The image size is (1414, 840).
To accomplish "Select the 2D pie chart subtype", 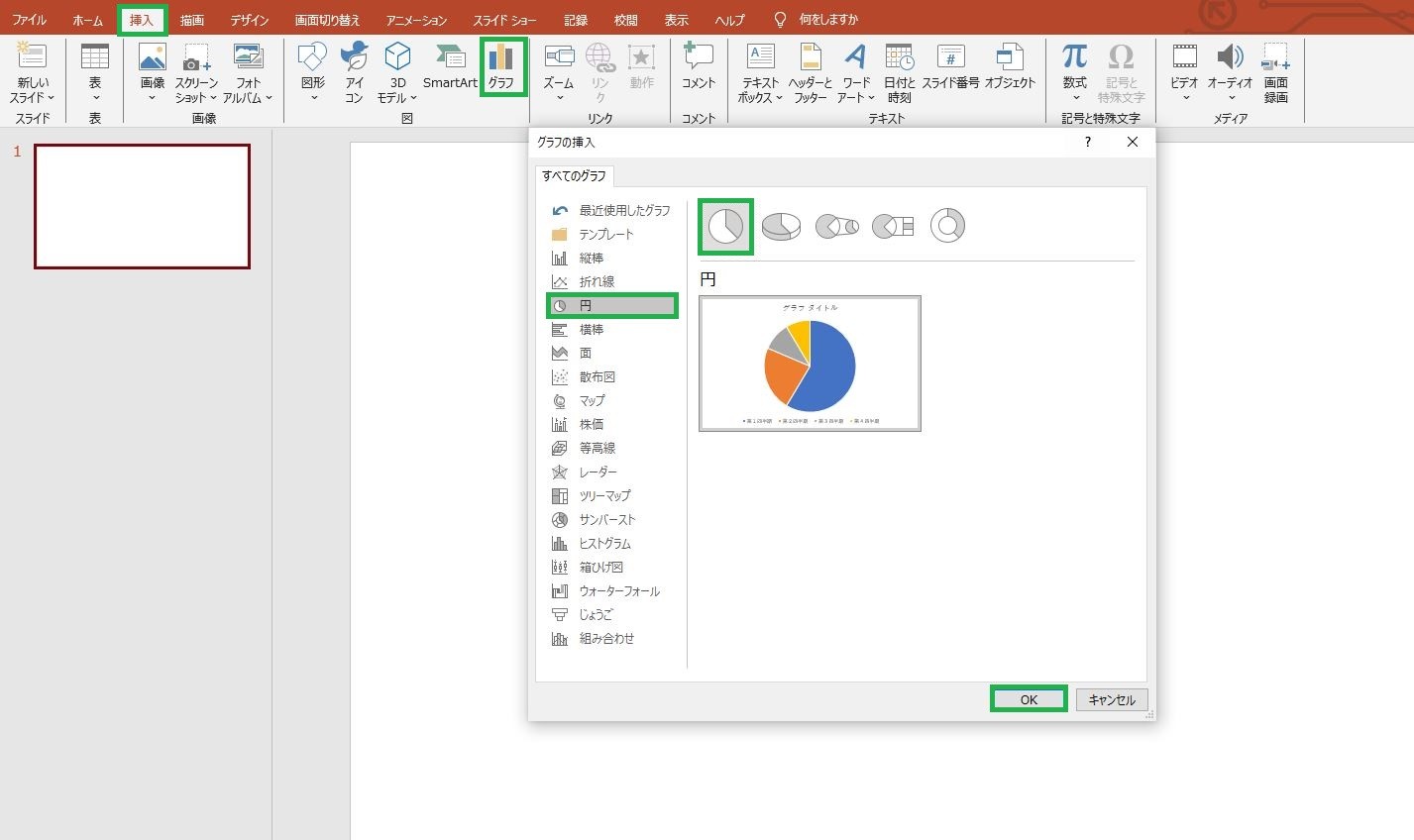I will 726,226.
